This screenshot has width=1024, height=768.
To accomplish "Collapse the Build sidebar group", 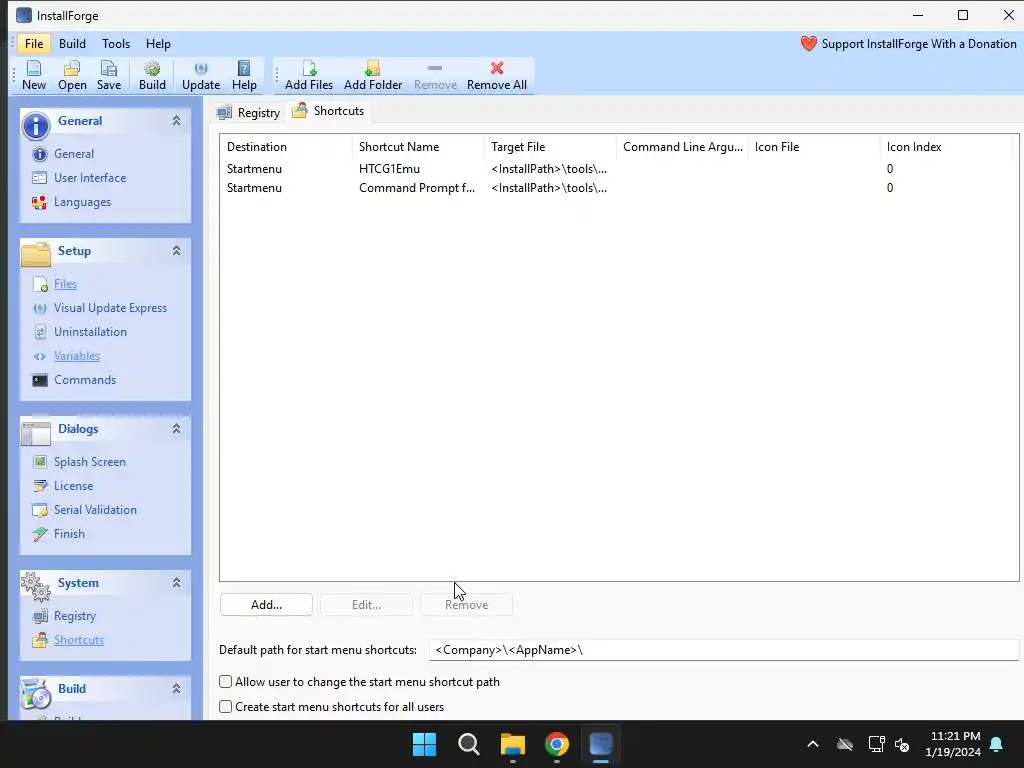I will pyautogui.click(x=176, y=688).
